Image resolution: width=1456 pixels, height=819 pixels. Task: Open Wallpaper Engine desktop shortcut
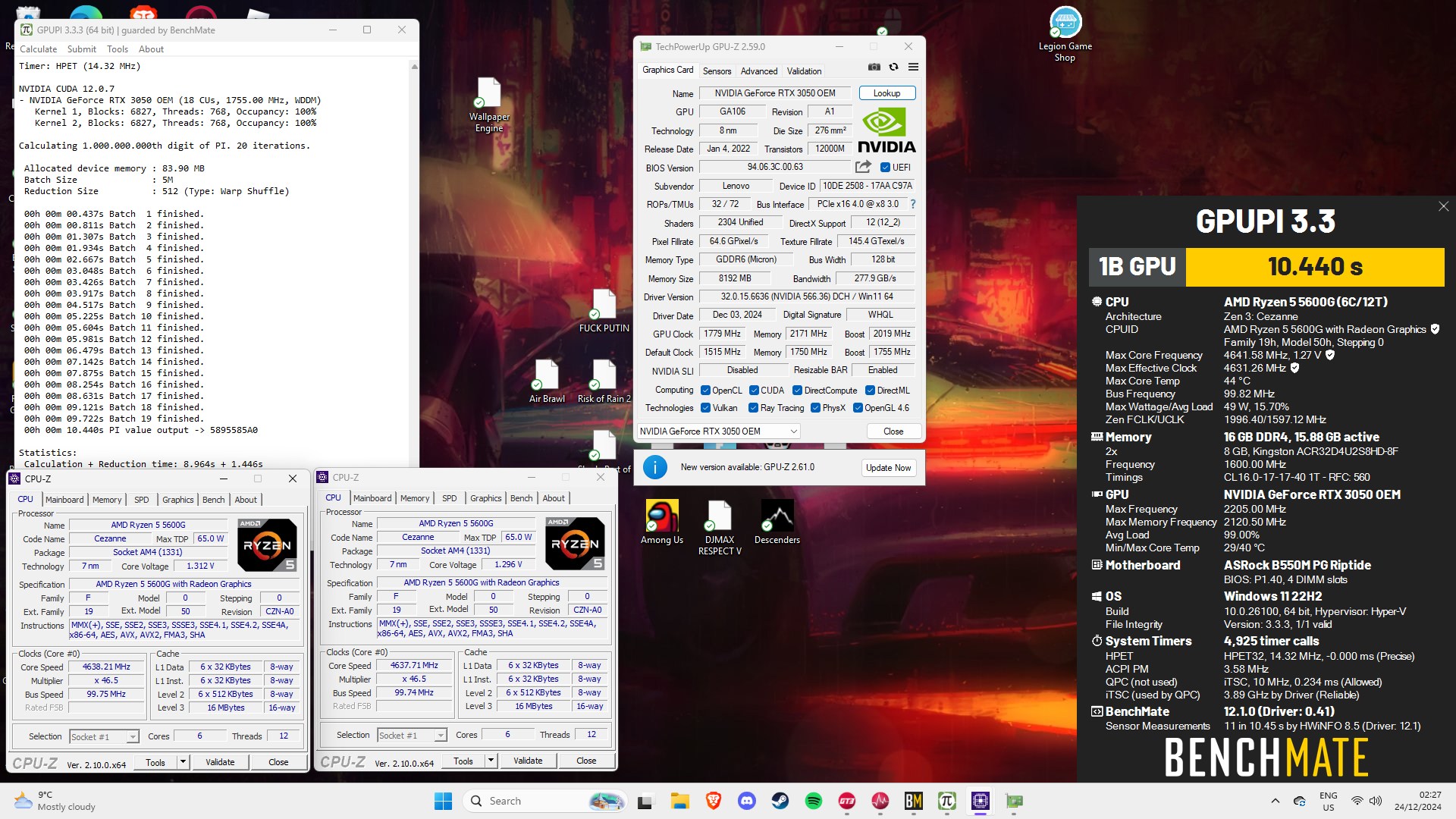point(489,105)
